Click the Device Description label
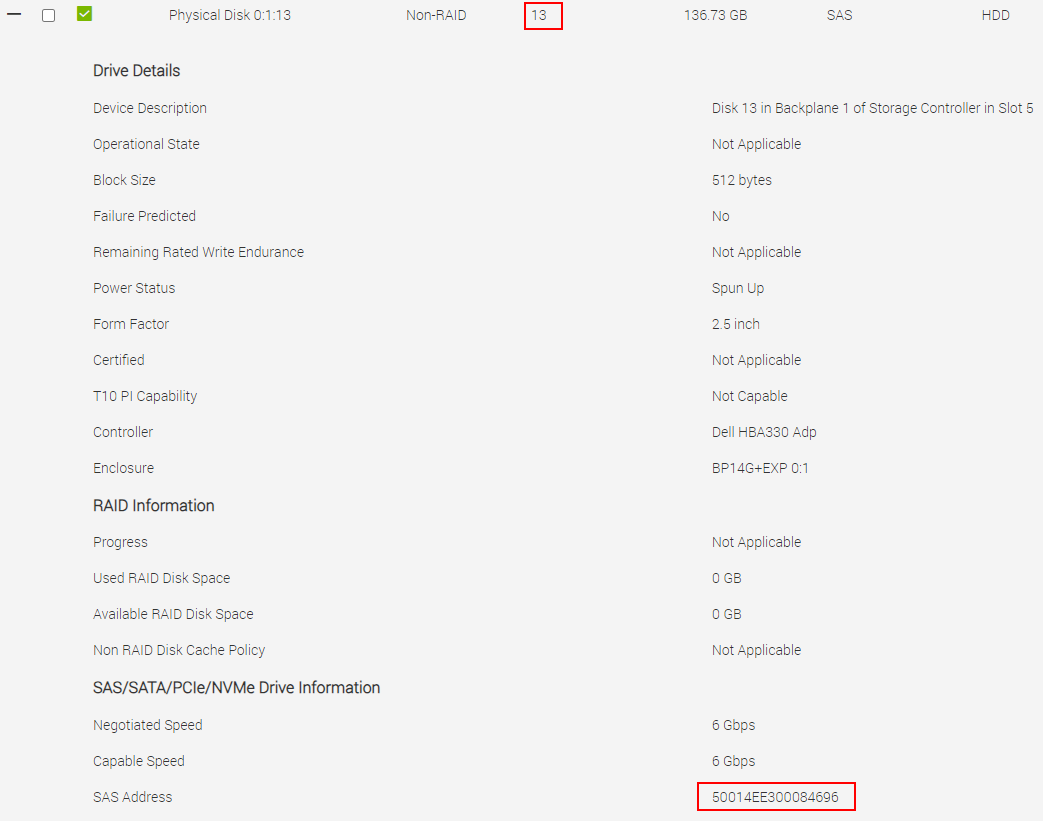This screenshot has width=1043, height=821. (150, 108)
